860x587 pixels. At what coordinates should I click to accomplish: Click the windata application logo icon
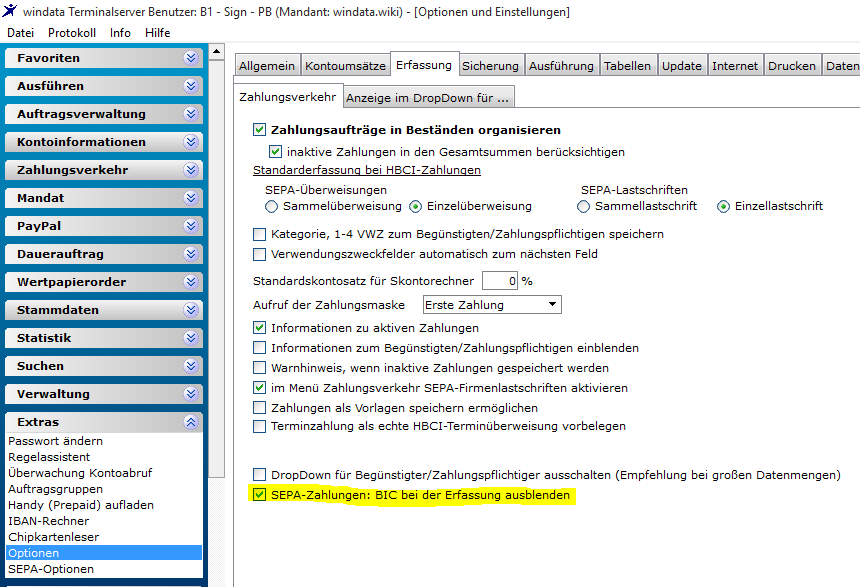[x=10, y=10]
